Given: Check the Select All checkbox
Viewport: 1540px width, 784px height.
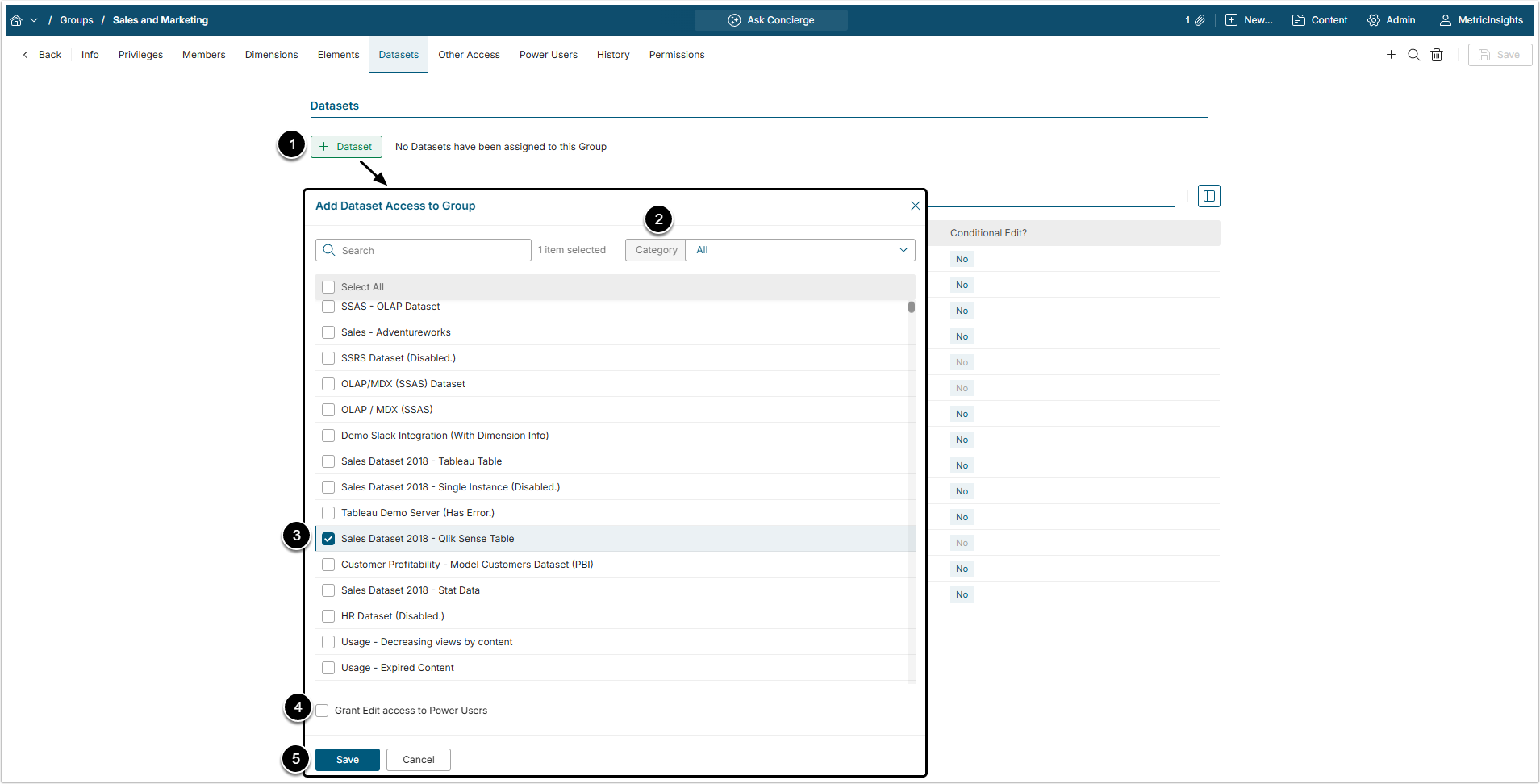Looking at the screenshot, I should coord(328,287).
